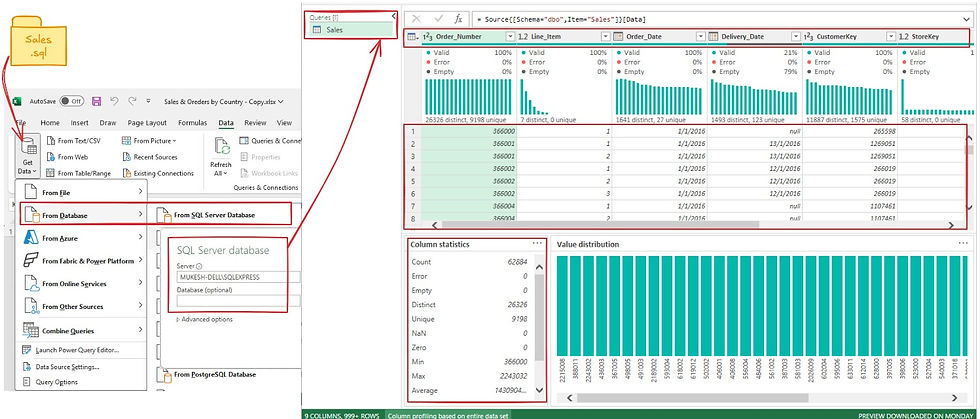Expand the formula bar chevron

[x=966, y=18]
